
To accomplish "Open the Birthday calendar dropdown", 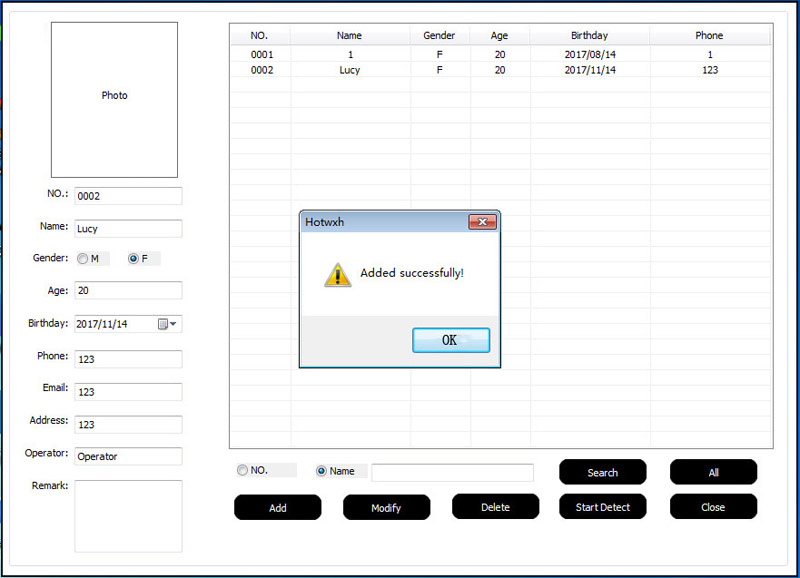I will pyautogui.click(x=167, y=324).
